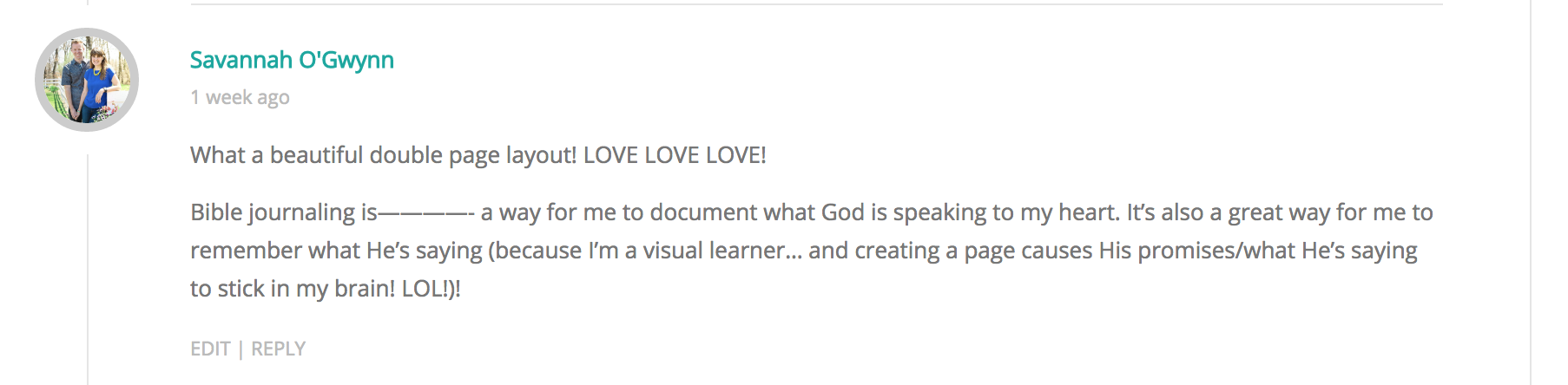Click the phrase "It's also a great way"

(1227, 212)
